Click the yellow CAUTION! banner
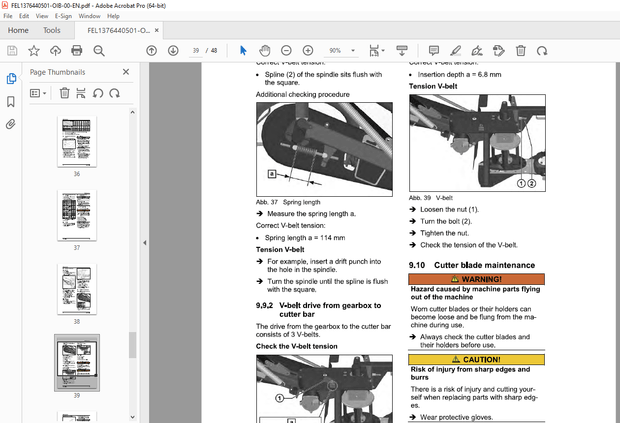Viewport: 620px width, 423px height. [476, 359]
